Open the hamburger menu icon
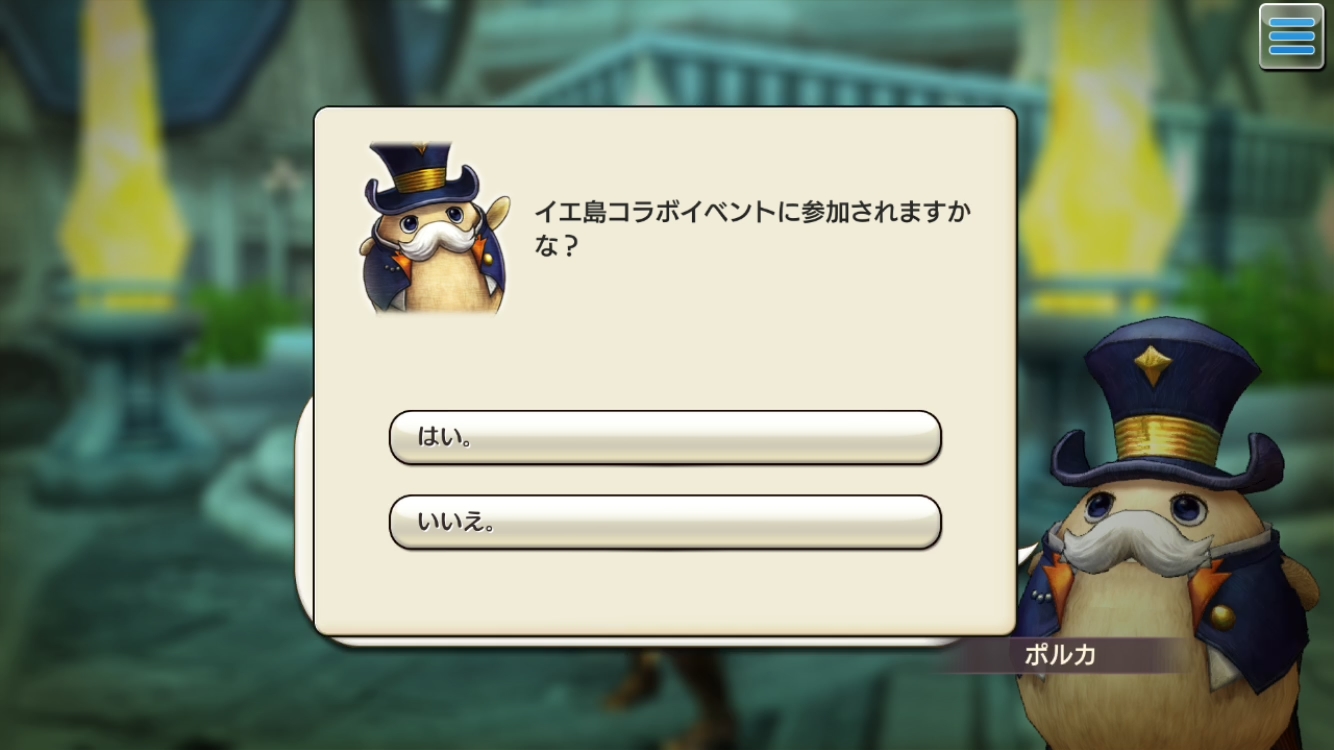Screen dimensions: 1334x750 1291,37
